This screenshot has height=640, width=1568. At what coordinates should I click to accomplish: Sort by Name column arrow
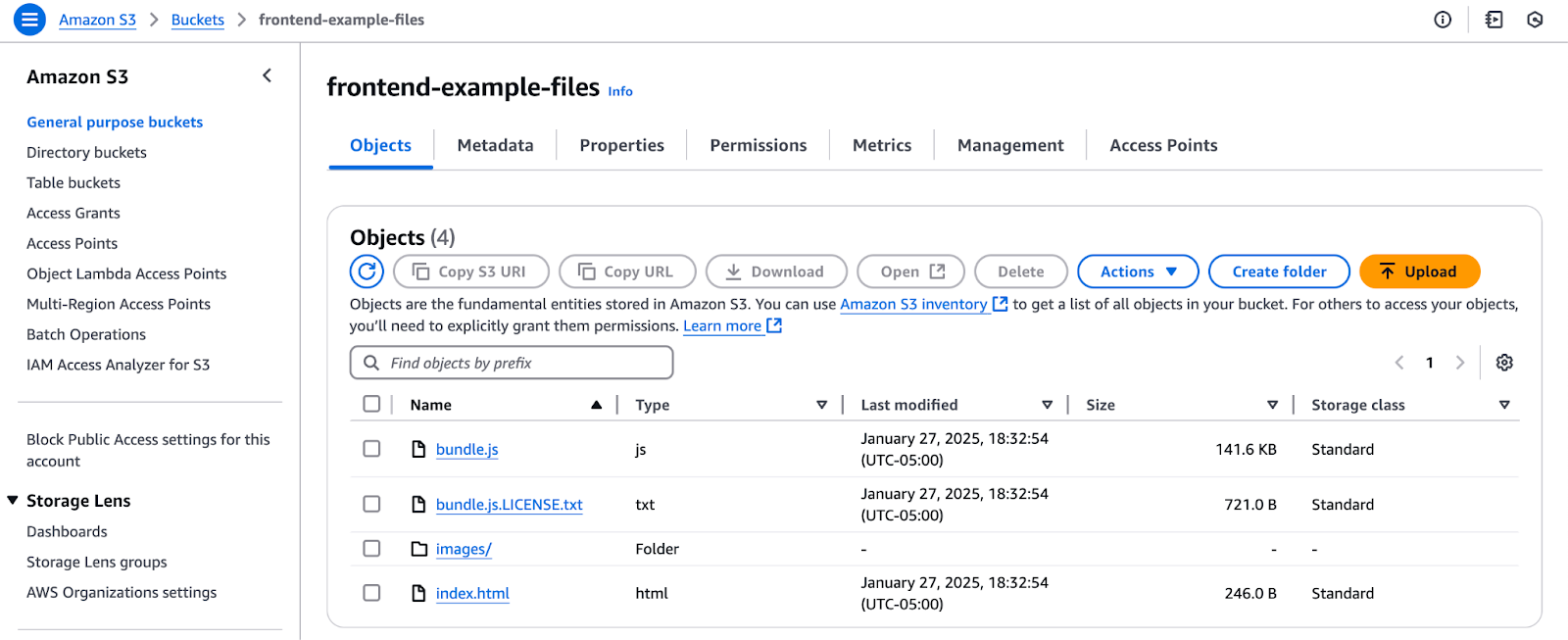coord(596,405)
